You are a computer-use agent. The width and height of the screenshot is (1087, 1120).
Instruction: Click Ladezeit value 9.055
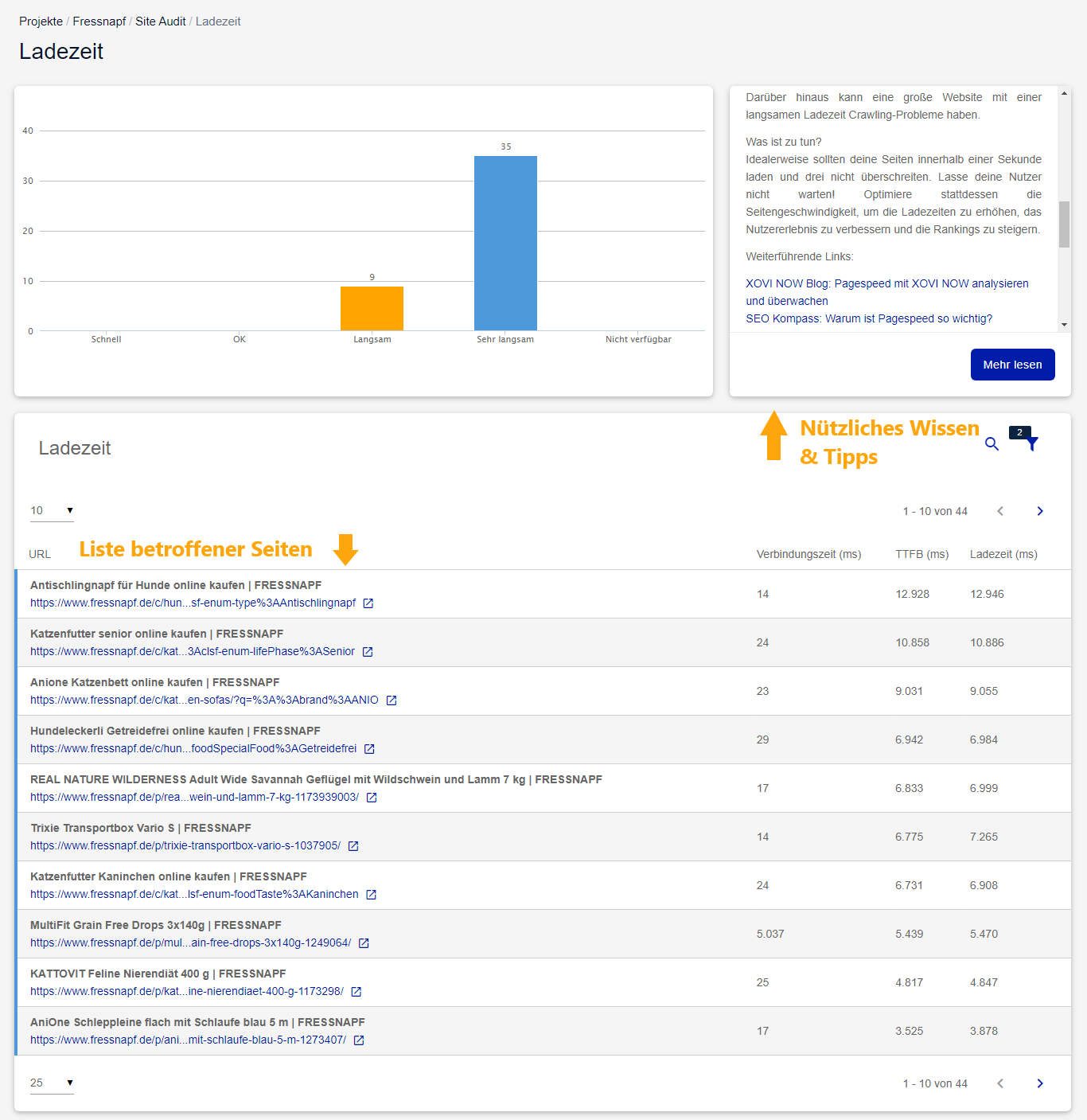984,691
